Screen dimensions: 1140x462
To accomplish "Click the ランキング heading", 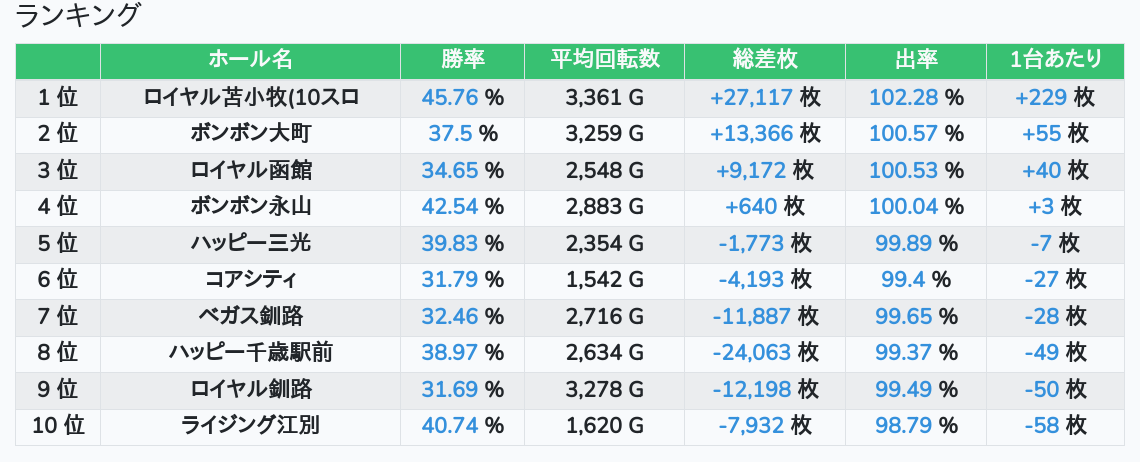I will tap(78, 16).
